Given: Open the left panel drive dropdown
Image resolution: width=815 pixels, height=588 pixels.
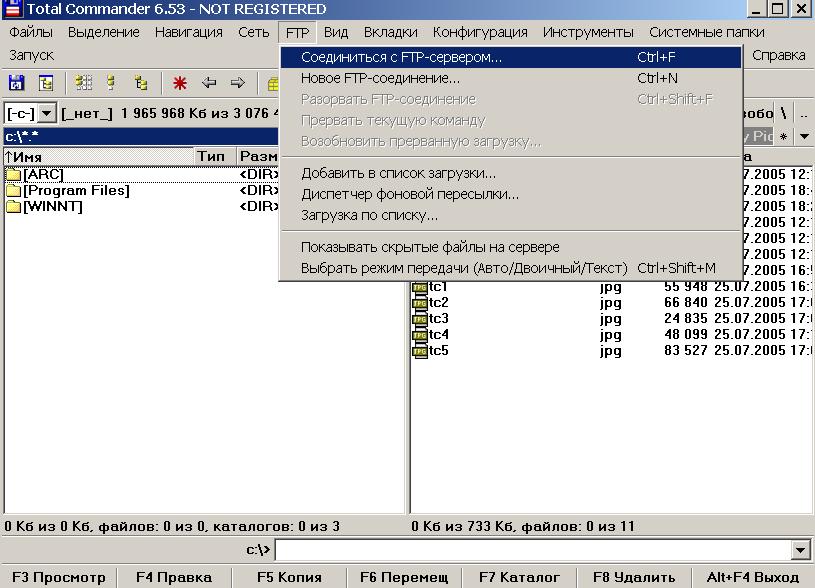Looking at the screenshot, I should (45, 114).
